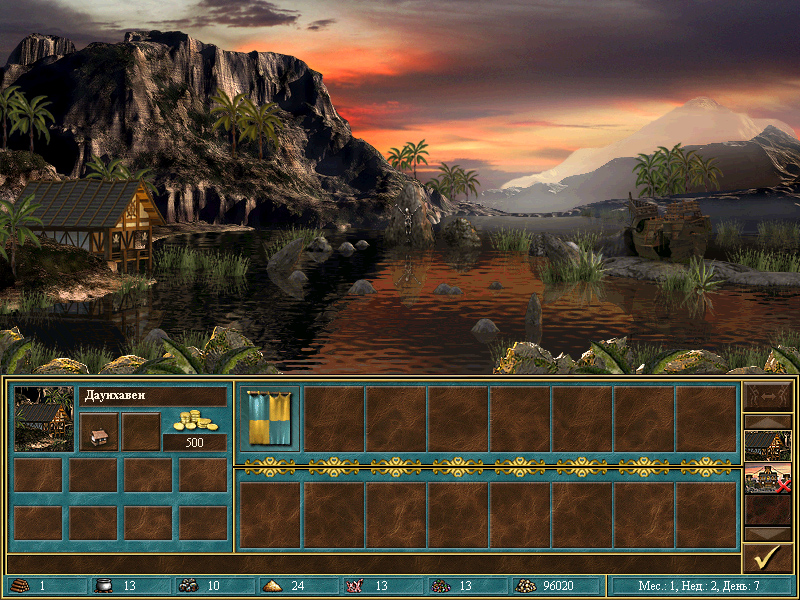Click the red crystal resource icon
The image size is (800, 600).
coord(354,586)
